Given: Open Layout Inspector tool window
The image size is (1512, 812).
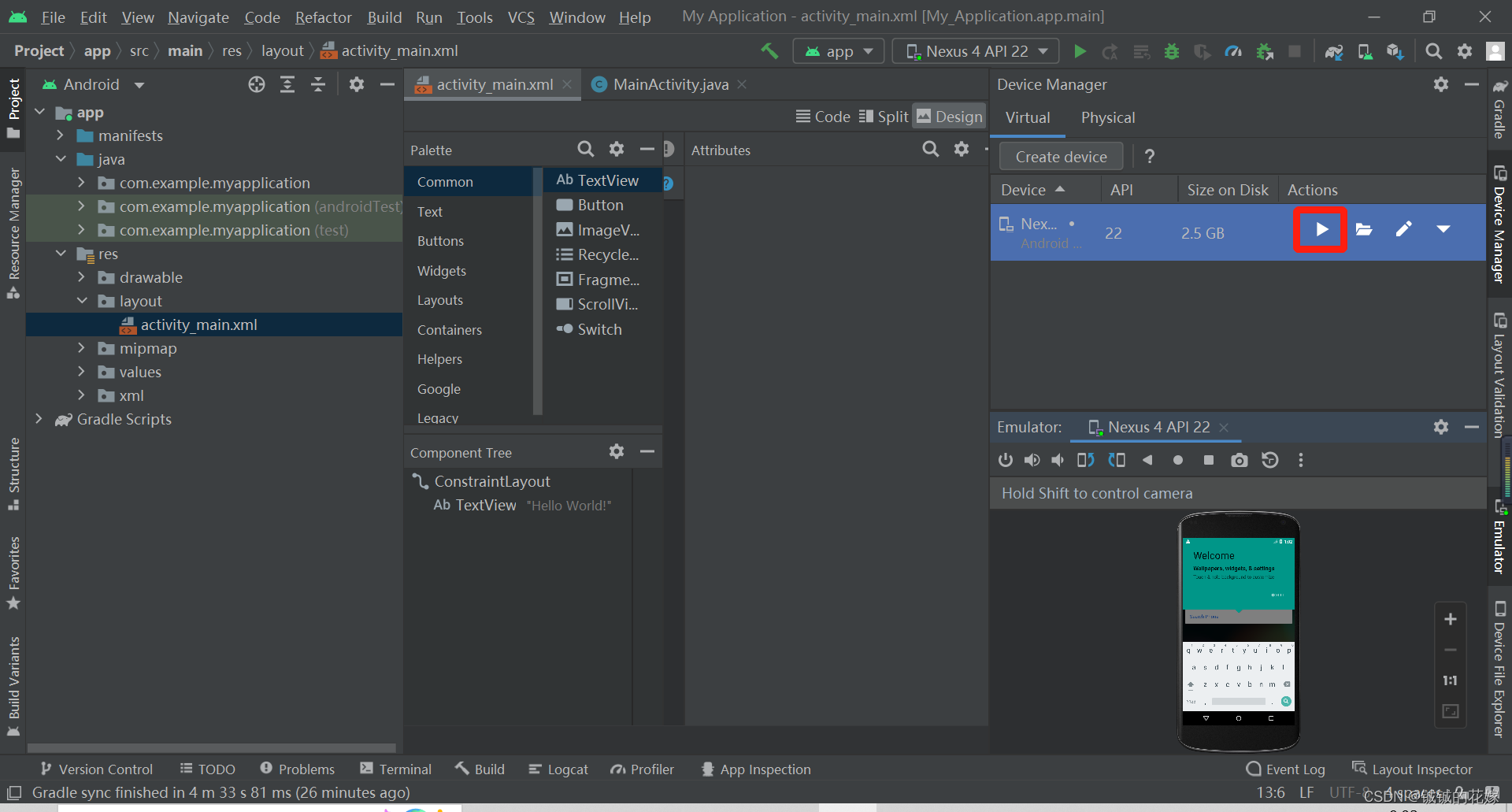Looking at the screenshot, I should 1412,769.
